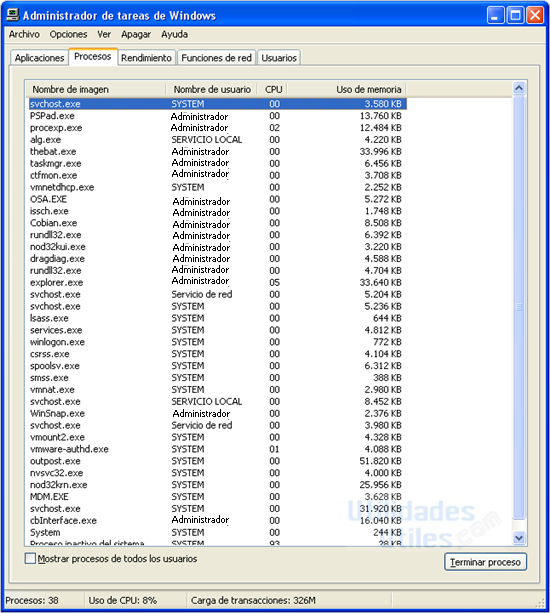Switch to the Usuarios tab
This screenshot has height=613, width=550.
point(279,58)
